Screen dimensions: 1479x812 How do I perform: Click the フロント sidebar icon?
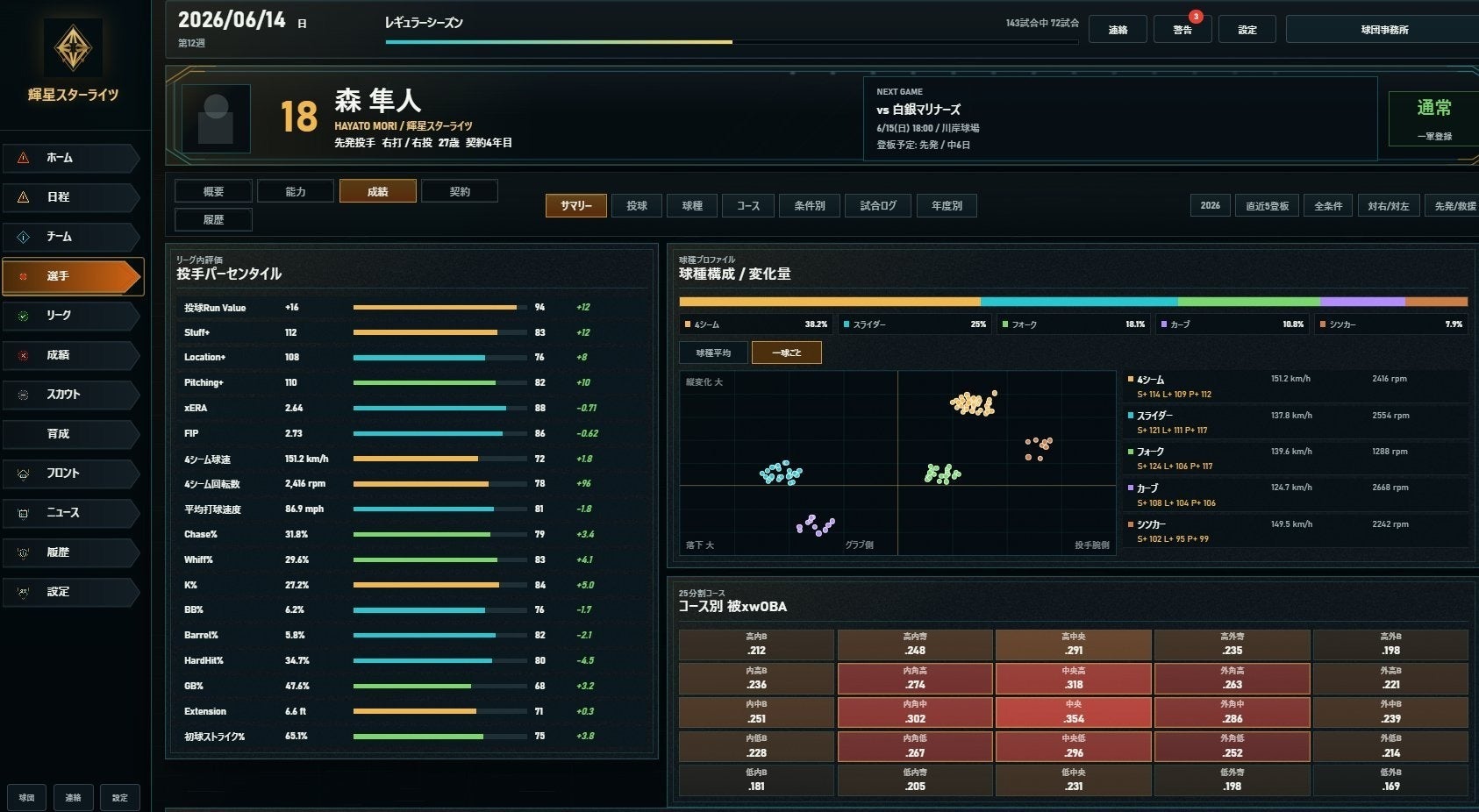[24, 474]
